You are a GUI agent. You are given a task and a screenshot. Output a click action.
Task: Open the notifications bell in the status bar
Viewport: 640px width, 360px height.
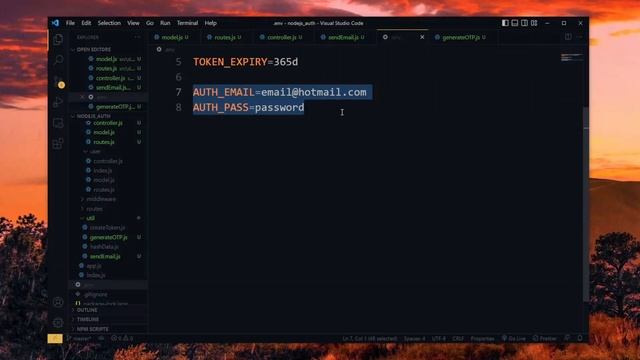click(x=580, y=338)
